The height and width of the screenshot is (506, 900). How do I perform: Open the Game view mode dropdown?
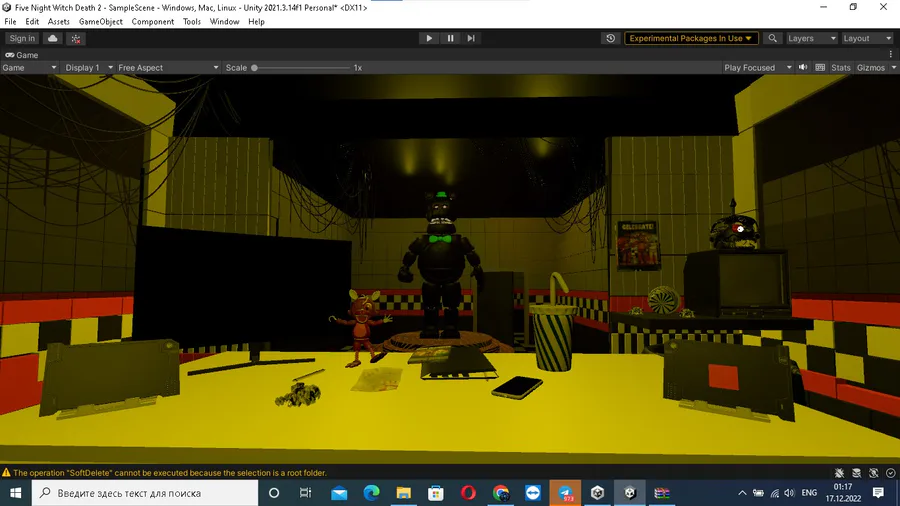[x=29, y=68]
